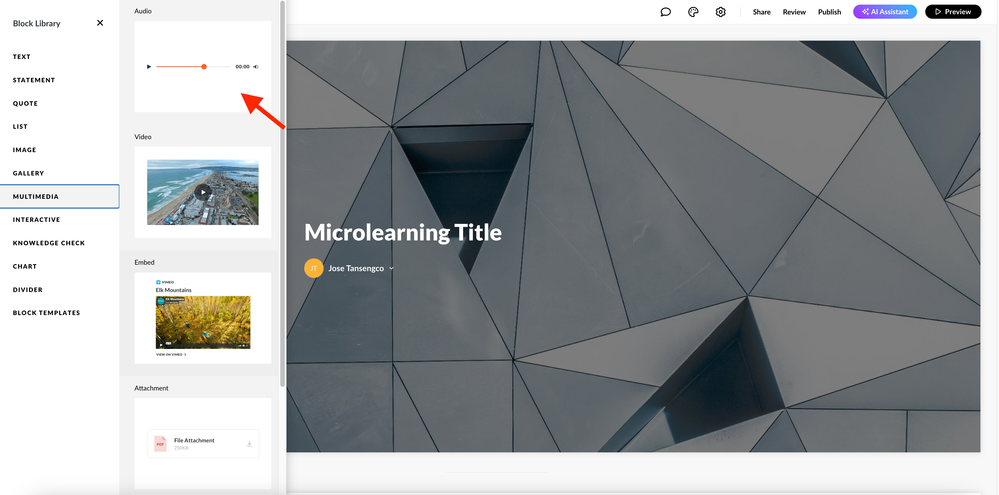999x495 pixels.
Task: Select the IMAGE block category
Action: [x=25, y=150]
